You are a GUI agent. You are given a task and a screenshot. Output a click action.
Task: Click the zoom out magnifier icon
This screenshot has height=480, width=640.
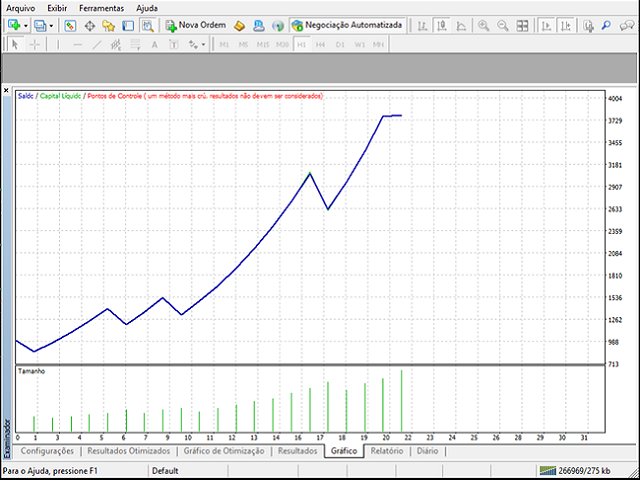coord(503,25)
